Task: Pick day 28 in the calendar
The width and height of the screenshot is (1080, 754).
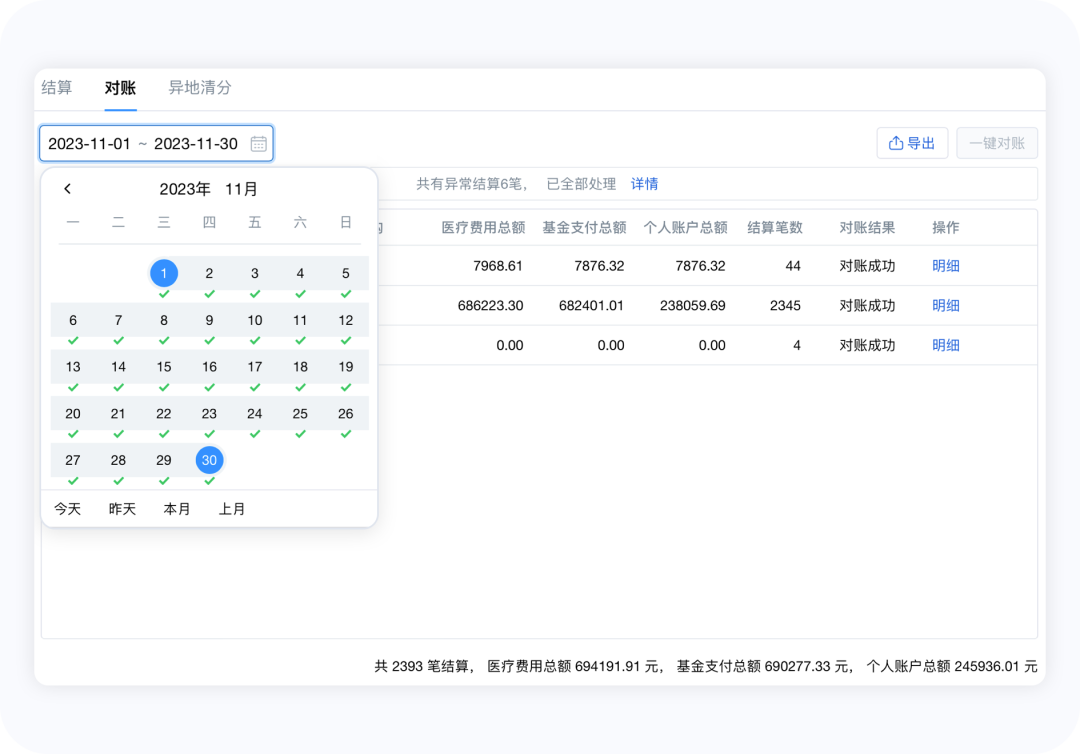Action: (118, 460)
